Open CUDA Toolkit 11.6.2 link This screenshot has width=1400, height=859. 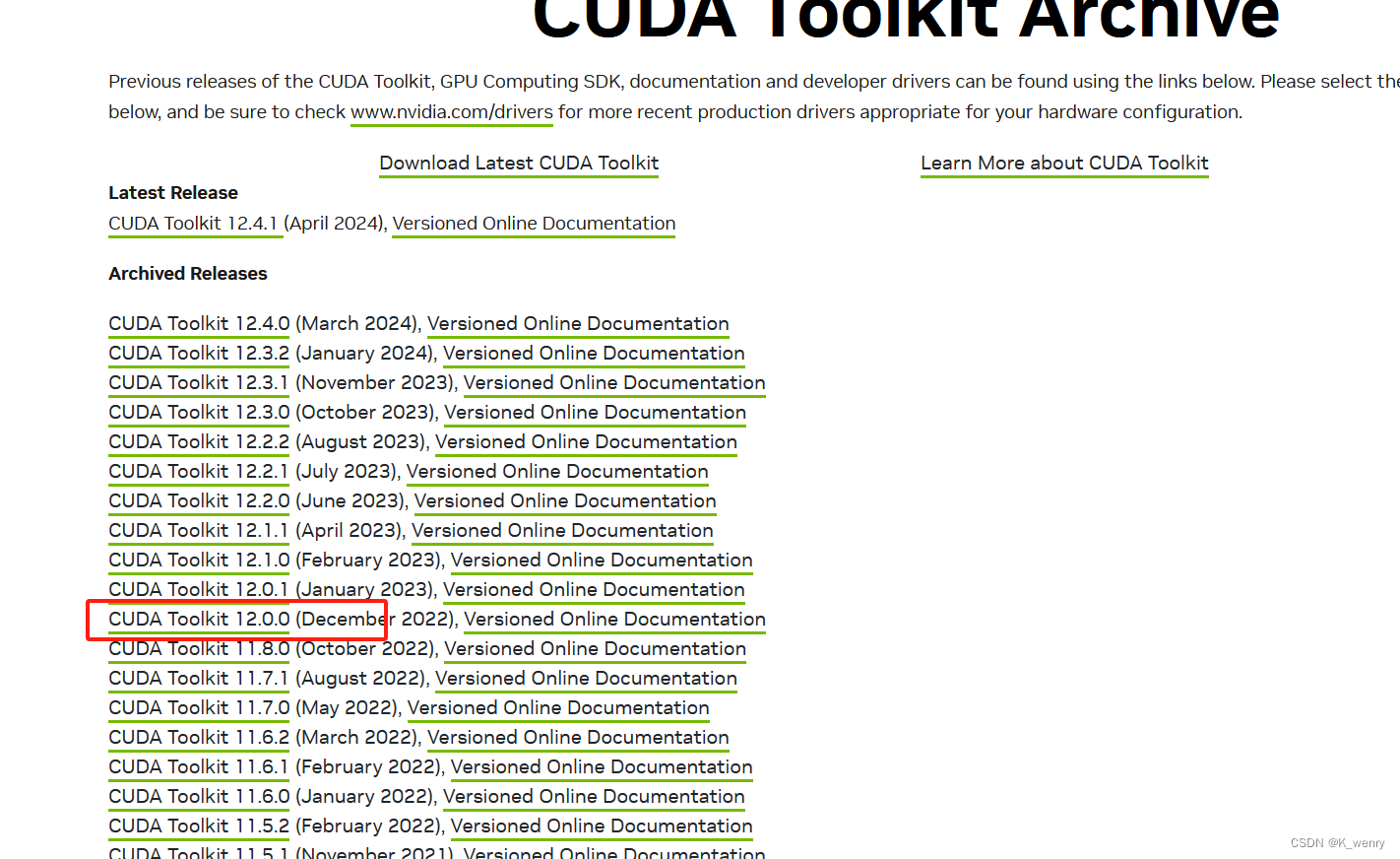tap(199, 738)
